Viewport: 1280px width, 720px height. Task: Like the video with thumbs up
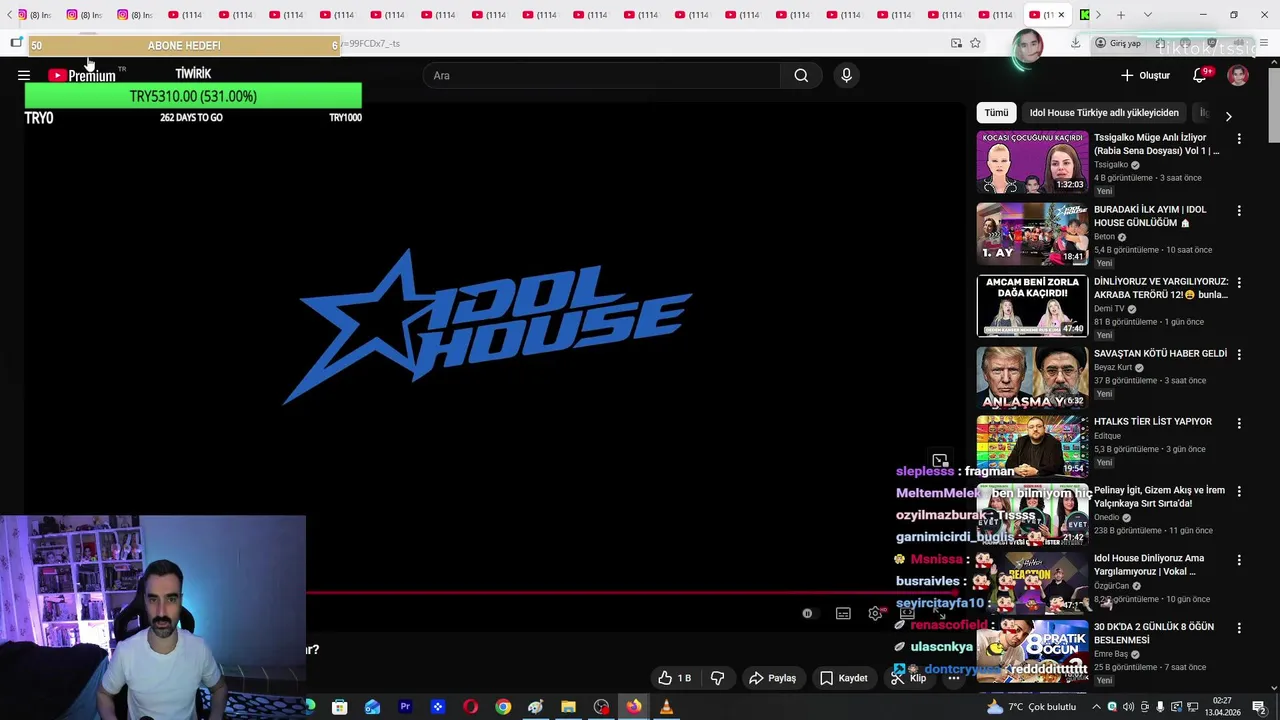tap(675, 678)
